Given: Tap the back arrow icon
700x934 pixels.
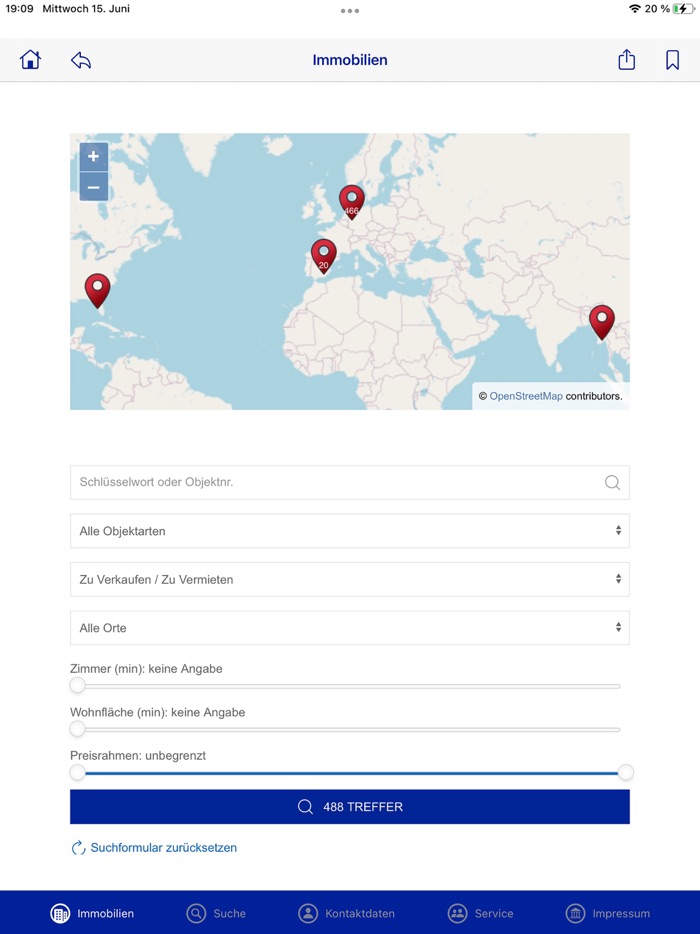Looking at the screenshot, I should [81, 60].
